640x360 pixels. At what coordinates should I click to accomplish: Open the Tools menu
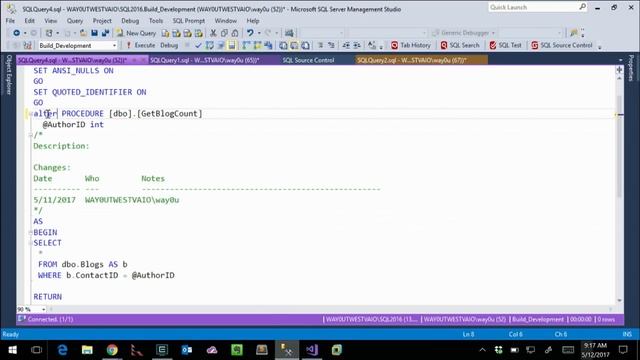(156, 20)
